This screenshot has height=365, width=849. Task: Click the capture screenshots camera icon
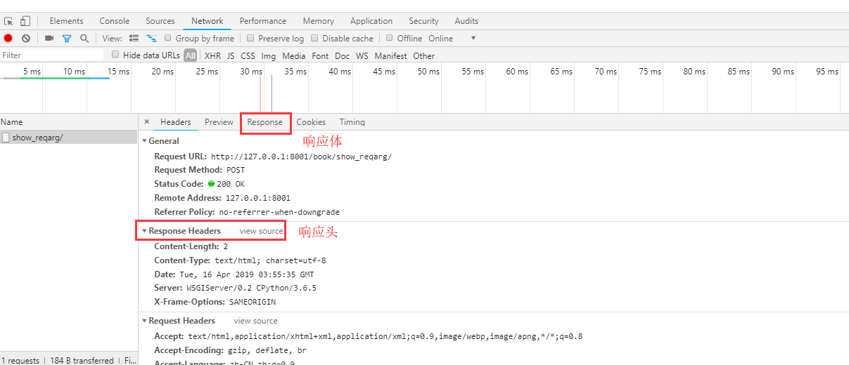tap(49, 38)
